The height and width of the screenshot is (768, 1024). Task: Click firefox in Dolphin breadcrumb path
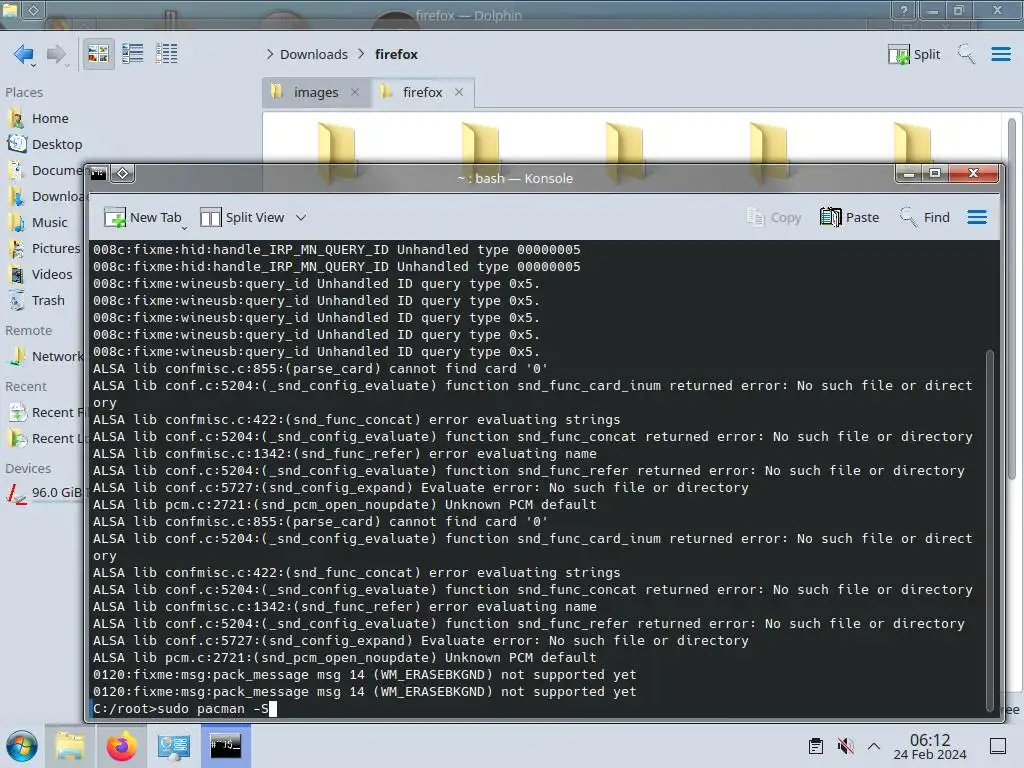pos(396,54)
